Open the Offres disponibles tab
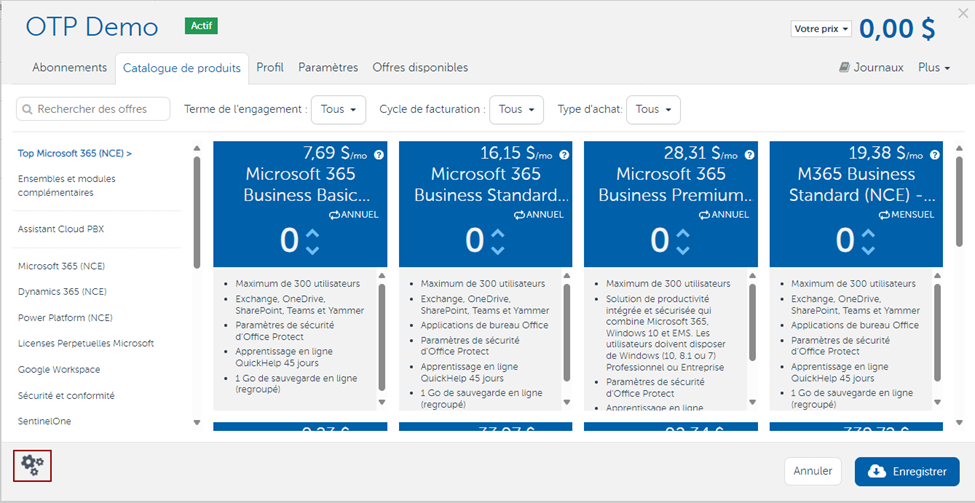The height and width of the screenshot is (503, 975). [420, 68]
